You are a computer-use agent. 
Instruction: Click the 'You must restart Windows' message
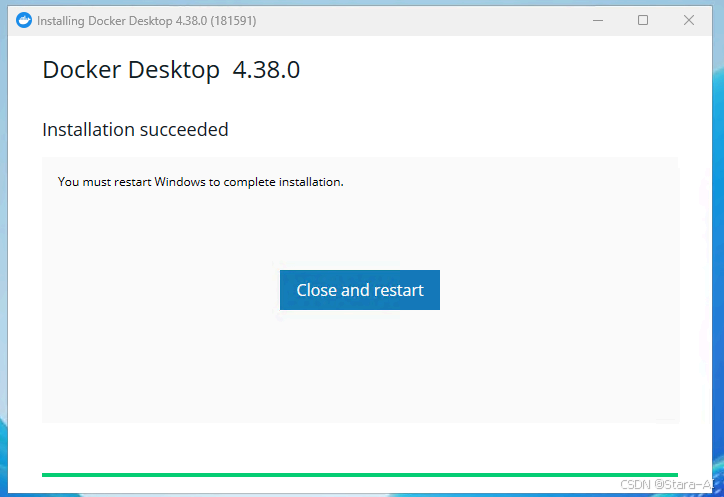pos(200,182)
